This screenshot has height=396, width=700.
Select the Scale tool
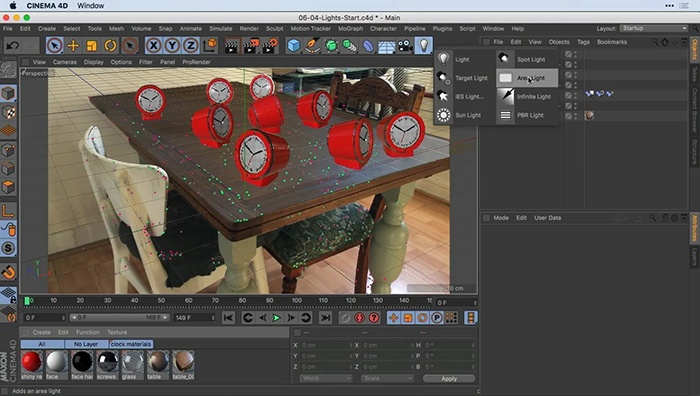pos(92,46)
